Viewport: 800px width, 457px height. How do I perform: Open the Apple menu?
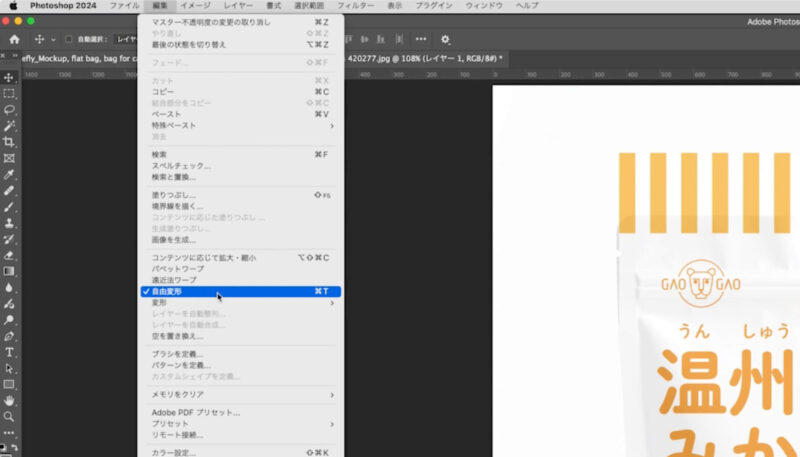point(13,6)
